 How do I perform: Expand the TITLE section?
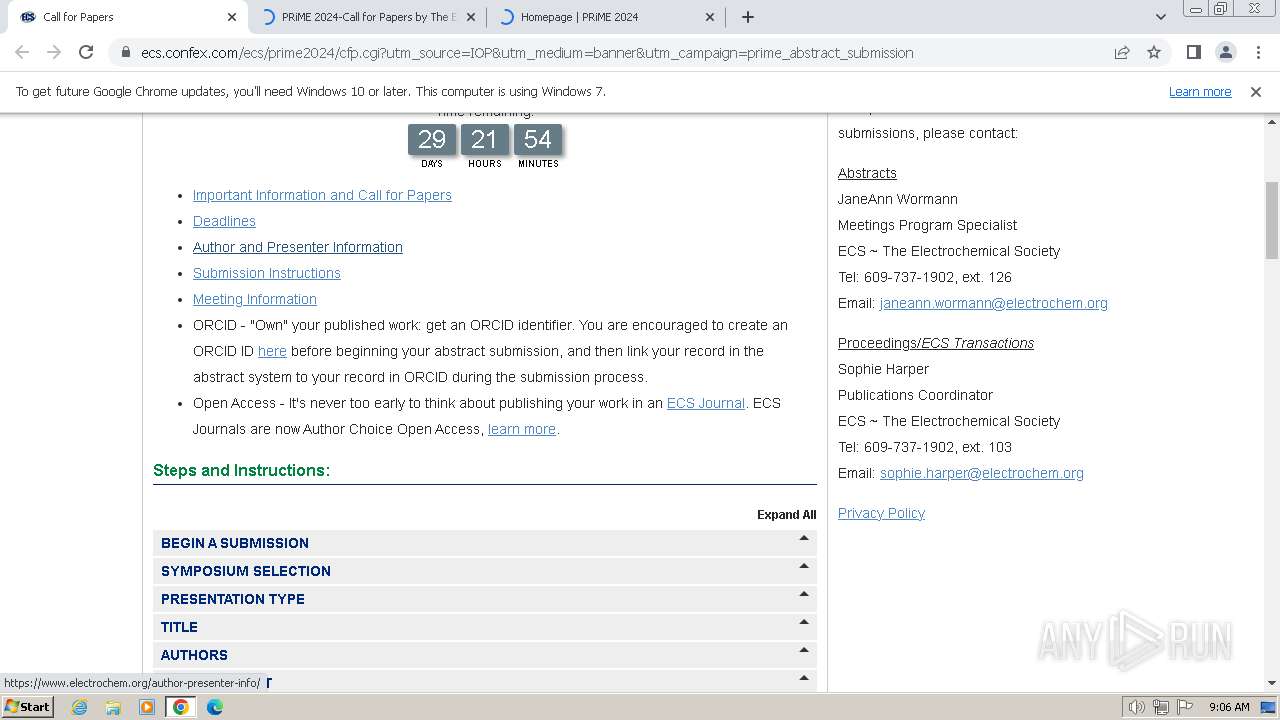485,627
